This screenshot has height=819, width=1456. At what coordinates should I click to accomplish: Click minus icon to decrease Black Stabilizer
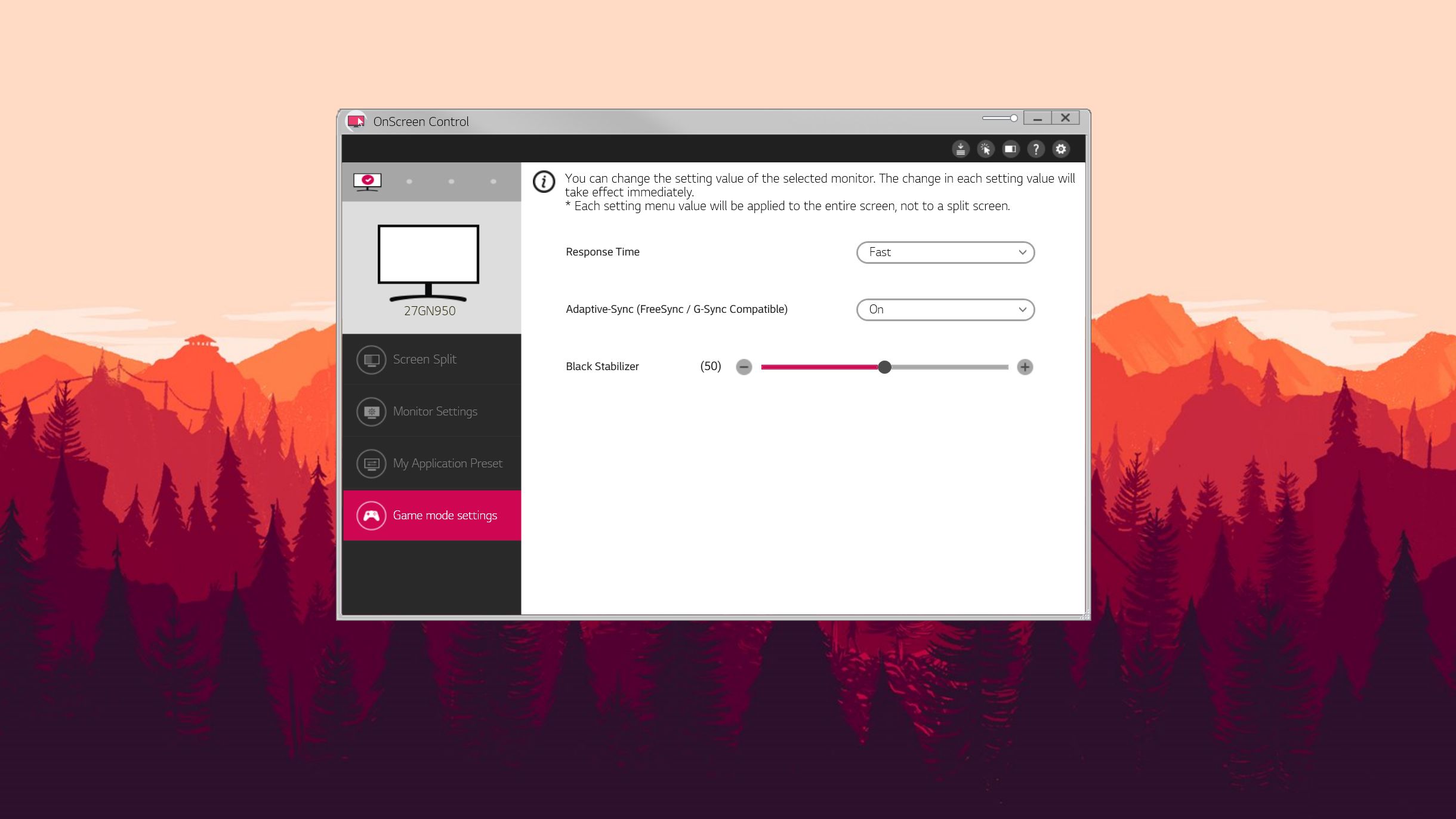(x=744, y=367)
